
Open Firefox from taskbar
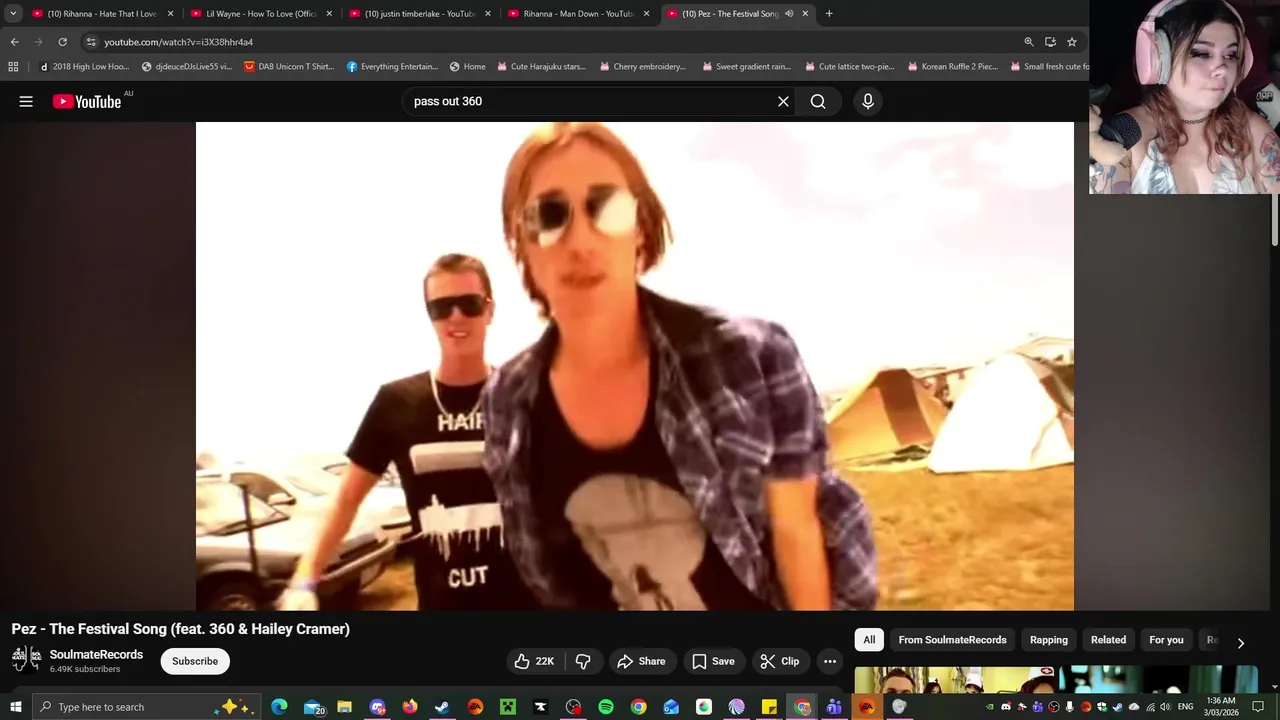pyautogui.click(x=410, y=707)
